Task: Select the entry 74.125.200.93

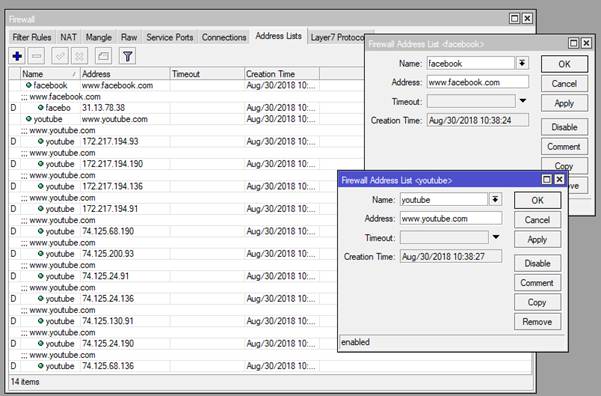Action: 173,254
